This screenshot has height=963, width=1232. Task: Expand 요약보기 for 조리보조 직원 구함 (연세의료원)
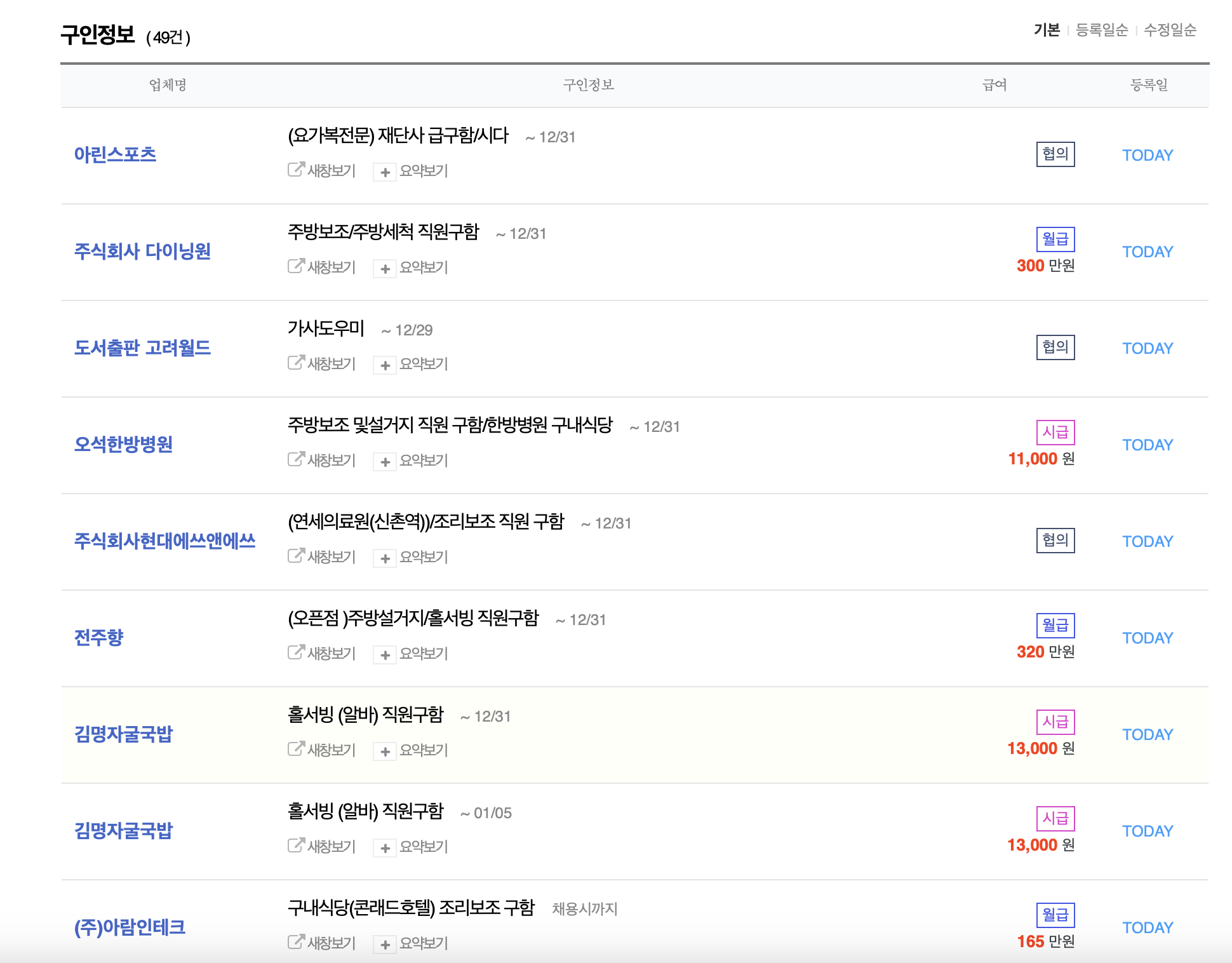(x=411, y=557)
